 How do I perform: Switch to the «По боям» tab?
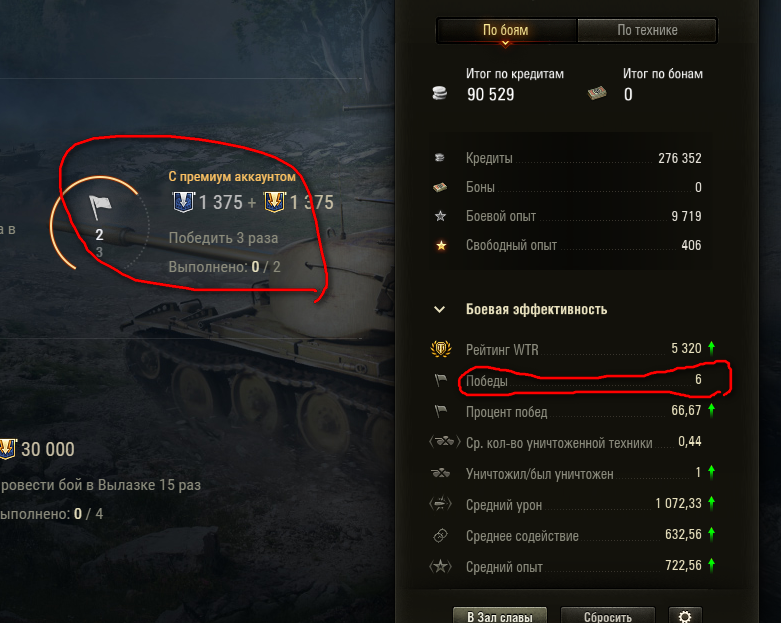(x=506, y=30)
